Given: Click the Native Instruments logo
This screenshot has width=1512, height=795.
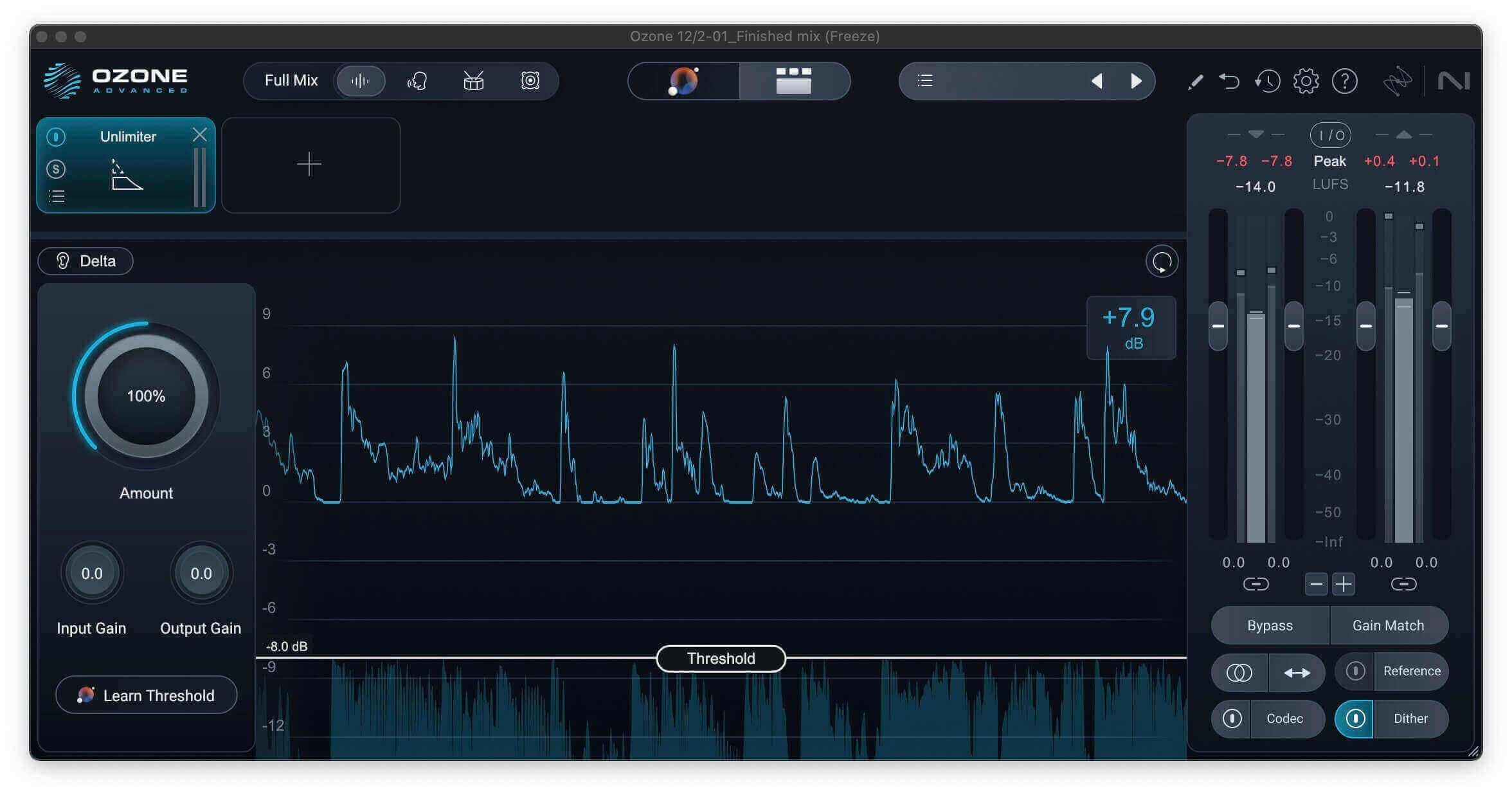Looking at the screenshot, I should [x=1453, y=82].
